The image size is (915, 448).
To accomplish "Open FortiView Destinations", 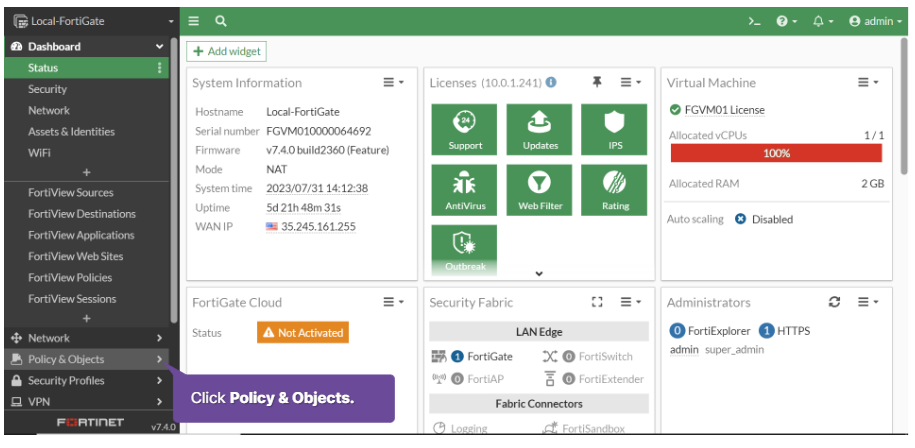I will [x=82, y=214].
